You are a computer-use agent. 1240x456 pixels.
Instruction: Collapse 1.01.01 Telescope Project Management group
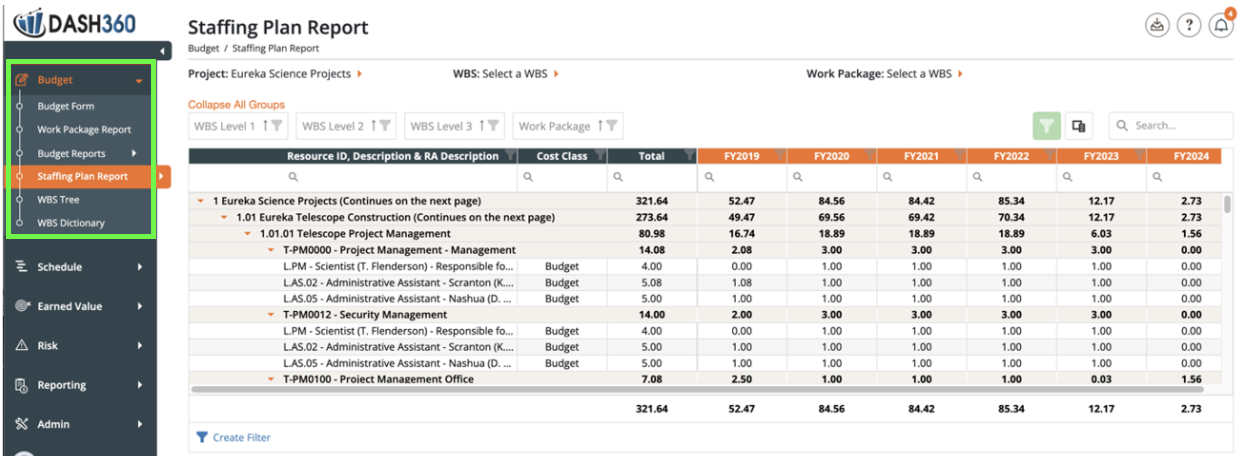248,233
